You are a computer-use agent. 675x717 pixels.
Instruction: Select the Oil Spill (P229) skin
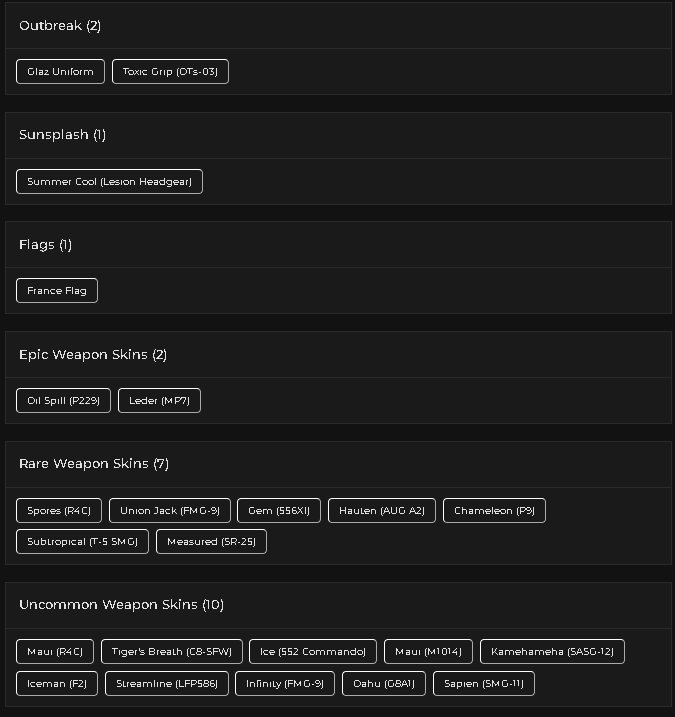click(63, 401)
